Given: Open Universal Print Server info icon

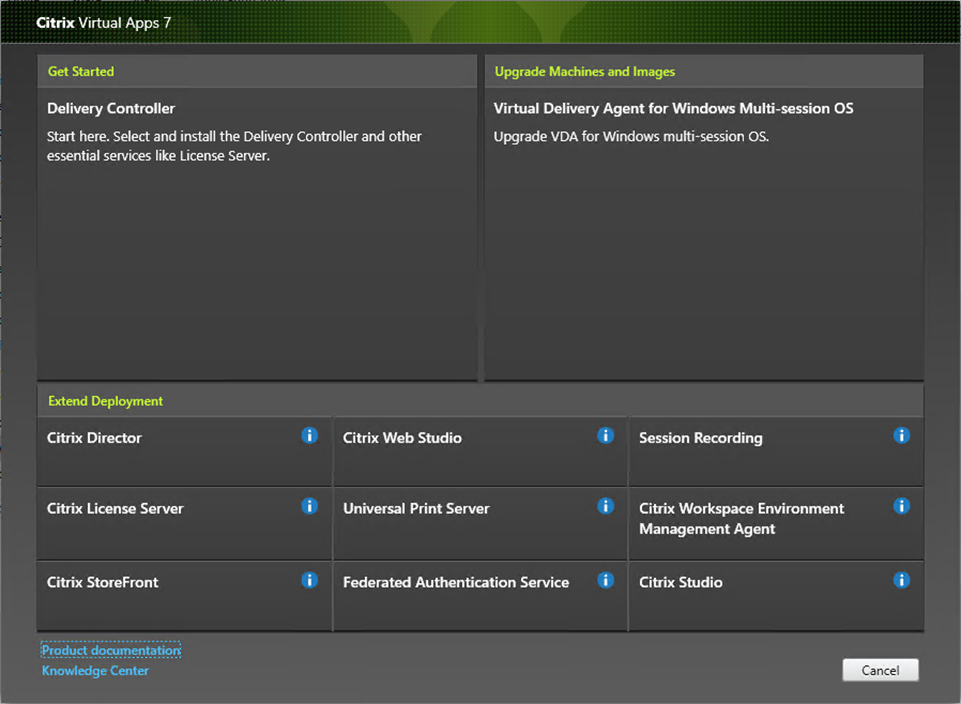Looking at the screenshot, I should pos(606,506).
